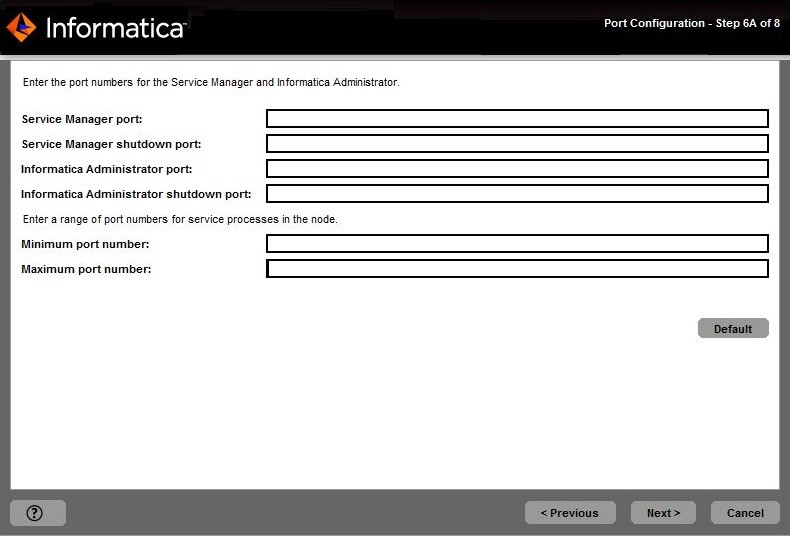Click the Maximum port number field
This screenshot has width=790, height=536.
pos(517,269)
